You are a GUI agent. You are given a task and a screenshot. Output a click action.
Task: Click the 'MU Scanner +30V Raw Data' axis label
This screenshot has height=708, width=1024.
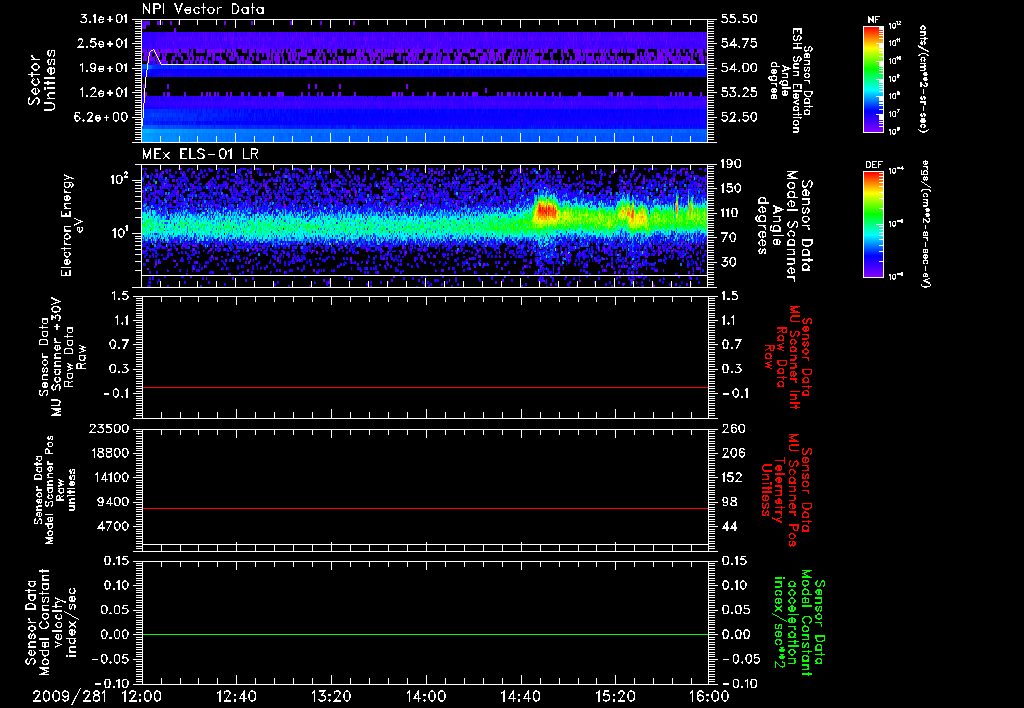(x=62, y=357)
